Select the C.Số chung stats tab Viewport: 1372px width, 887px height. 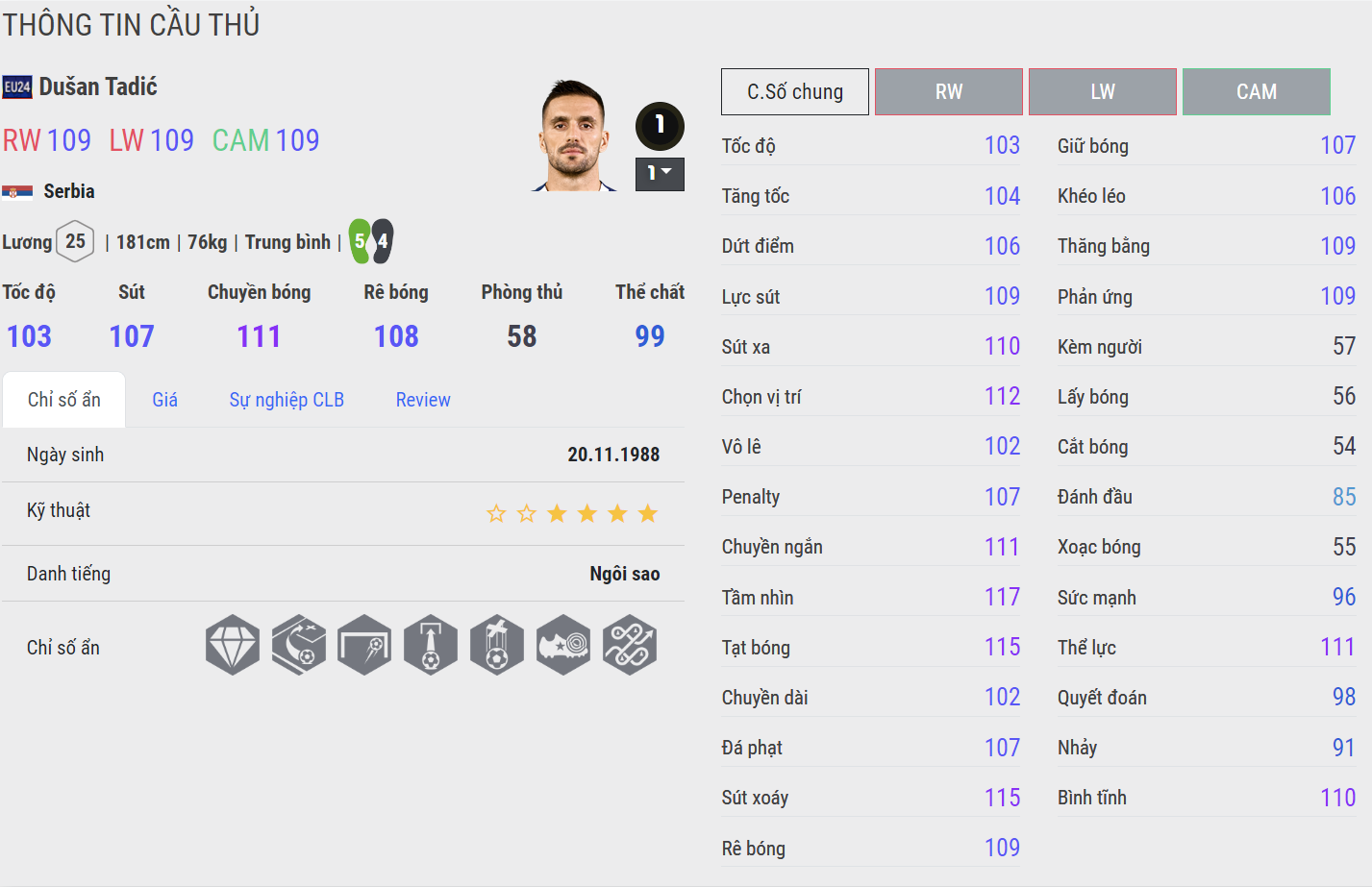(x=795, y=92)
